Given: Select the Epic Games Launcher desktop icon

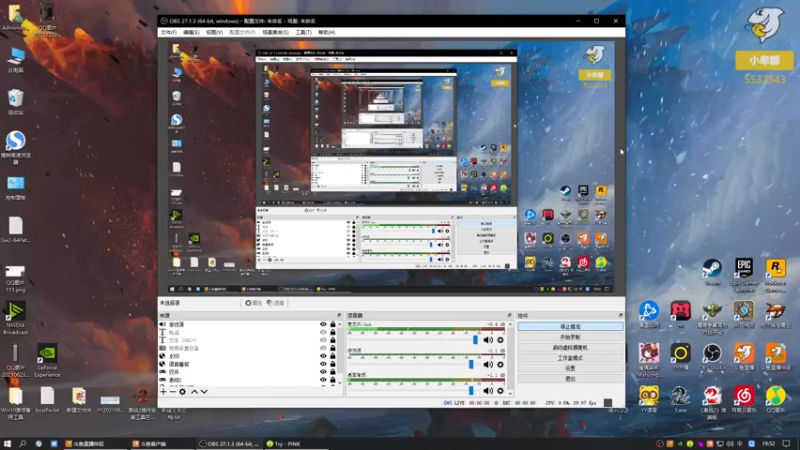Looking at the screenshot, I should pos(744,276).
